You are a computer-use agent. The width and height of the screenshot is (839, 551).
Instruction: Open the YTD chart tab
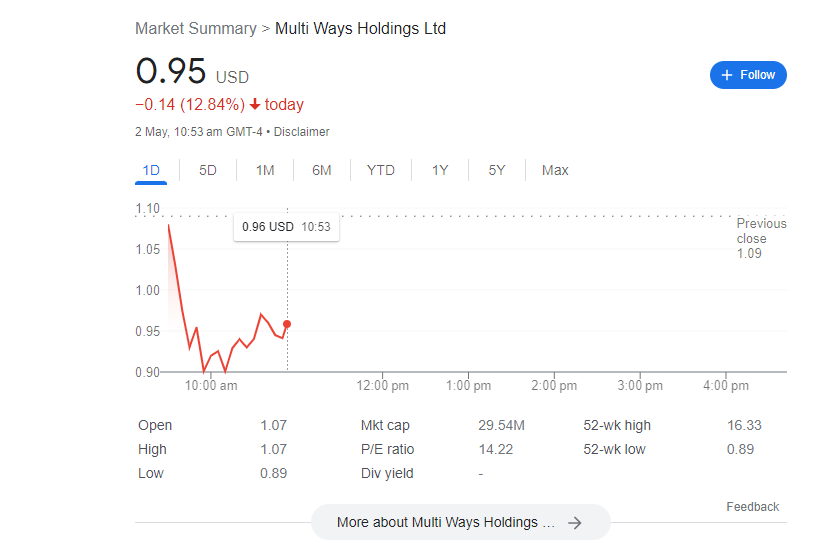coord(380,171)
